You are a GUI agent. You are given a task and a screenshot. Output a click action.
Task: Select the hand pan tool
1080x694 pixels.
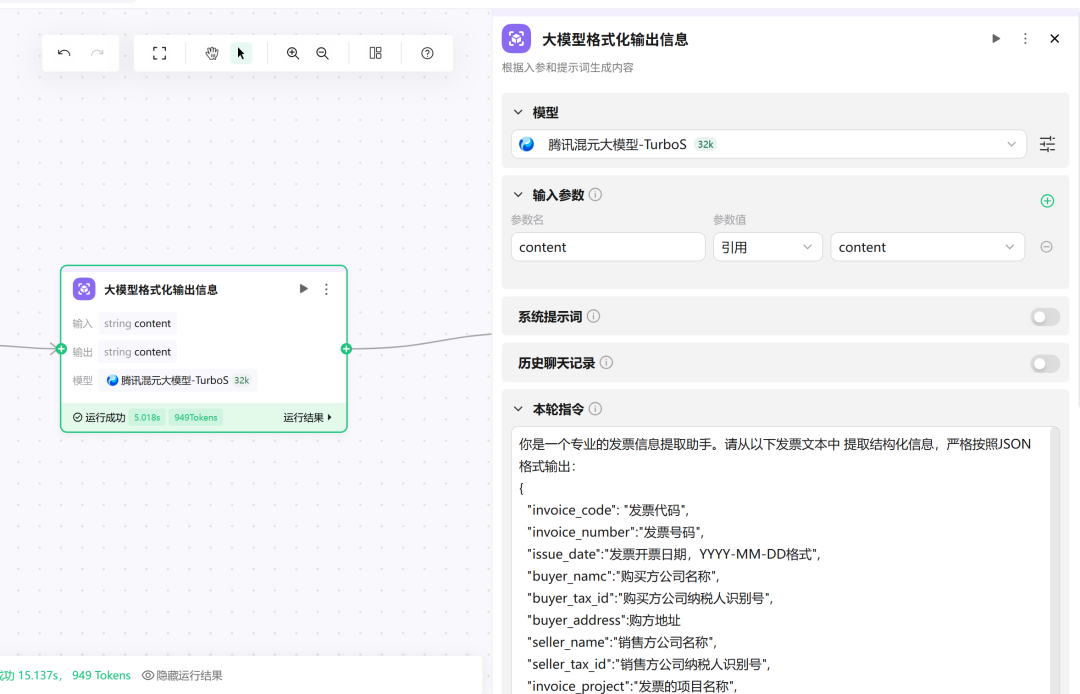[212, 53]
